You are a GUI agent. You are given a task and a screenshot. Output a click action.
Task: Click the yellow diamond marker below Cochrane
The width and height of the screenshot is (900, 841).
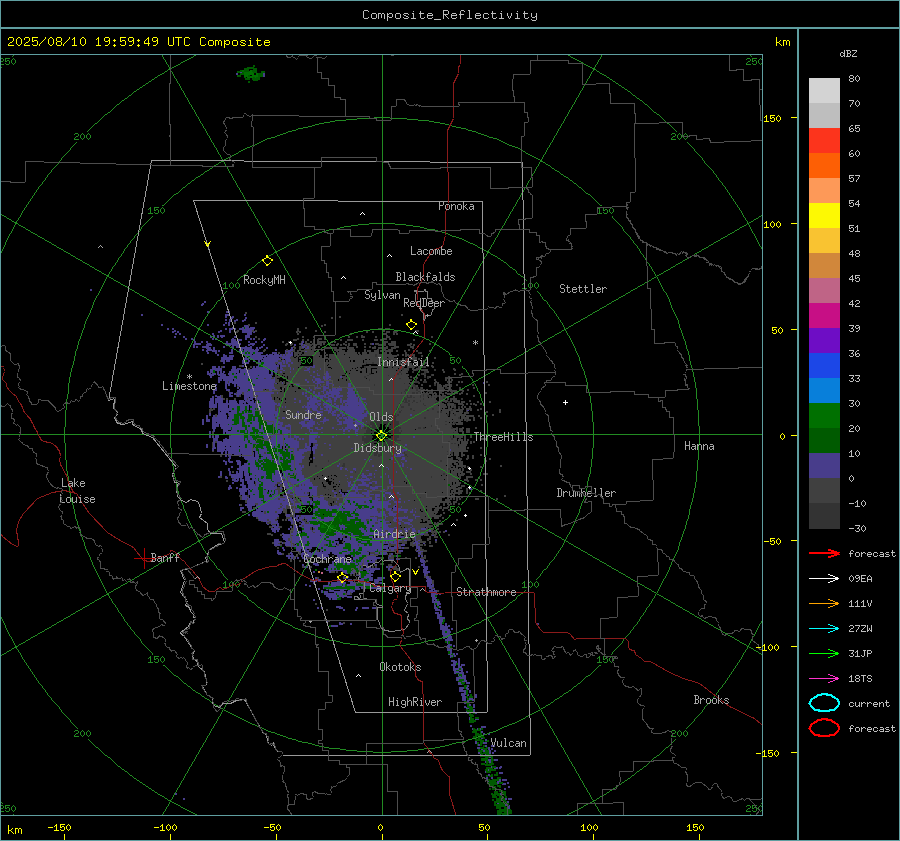pyautogui.click(x=342, y=578)
